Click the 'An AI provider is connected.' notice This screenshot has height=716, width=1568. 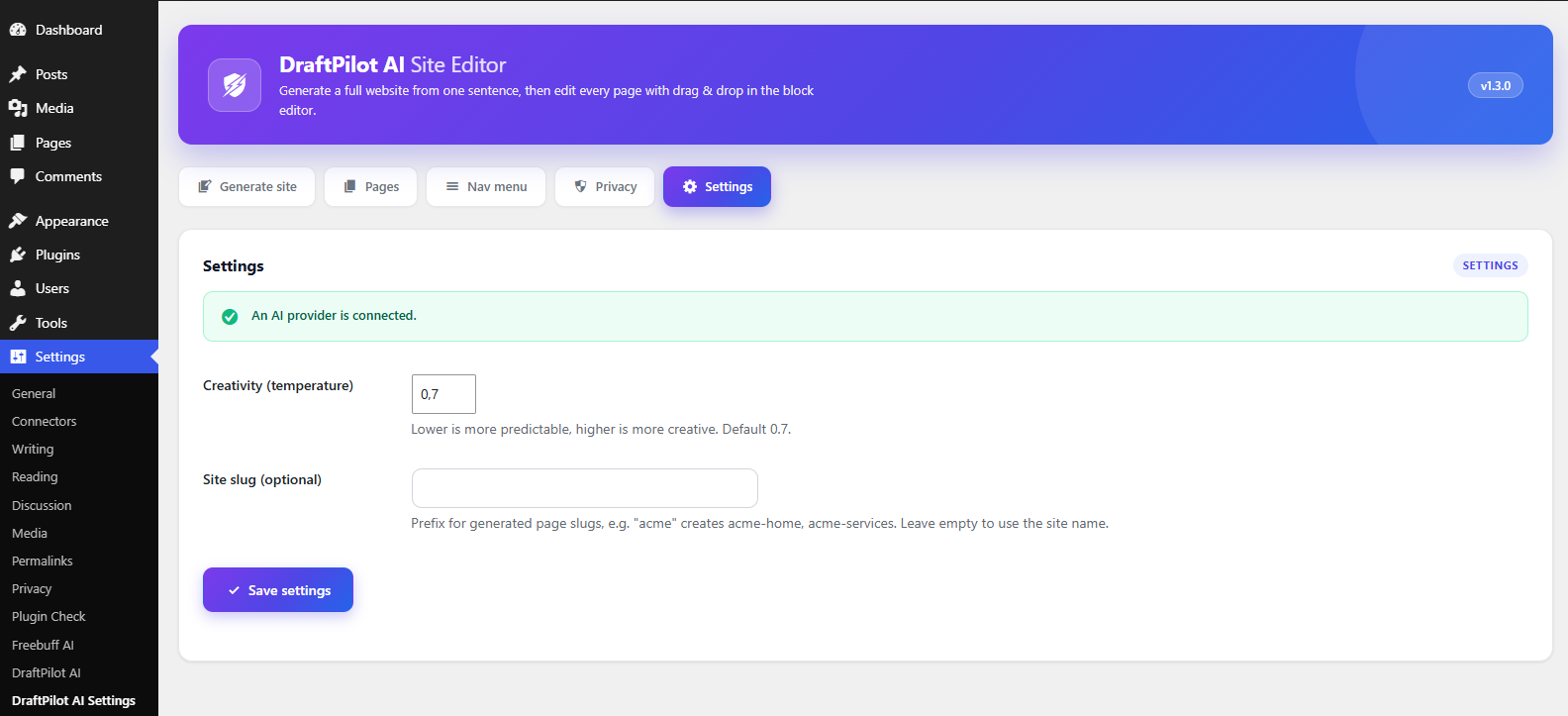click(x=865, y=316)
